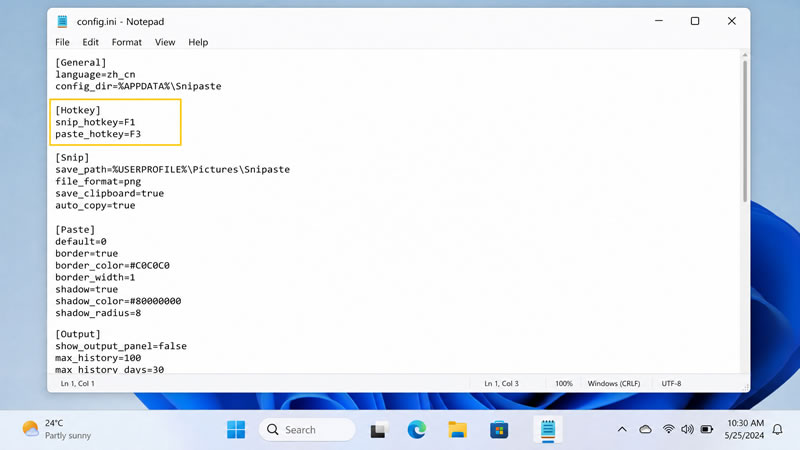The image size is (800, 450).
Task: Open the Edit menu
Action: coord(90,42)
